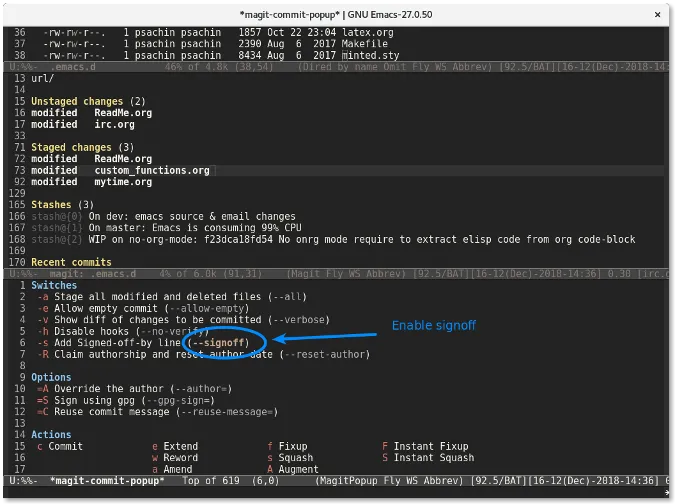This screenshot has width=675, height=504.
Task: Click the magit-commit-popup mode line buffer name
Action: point(107,481)
